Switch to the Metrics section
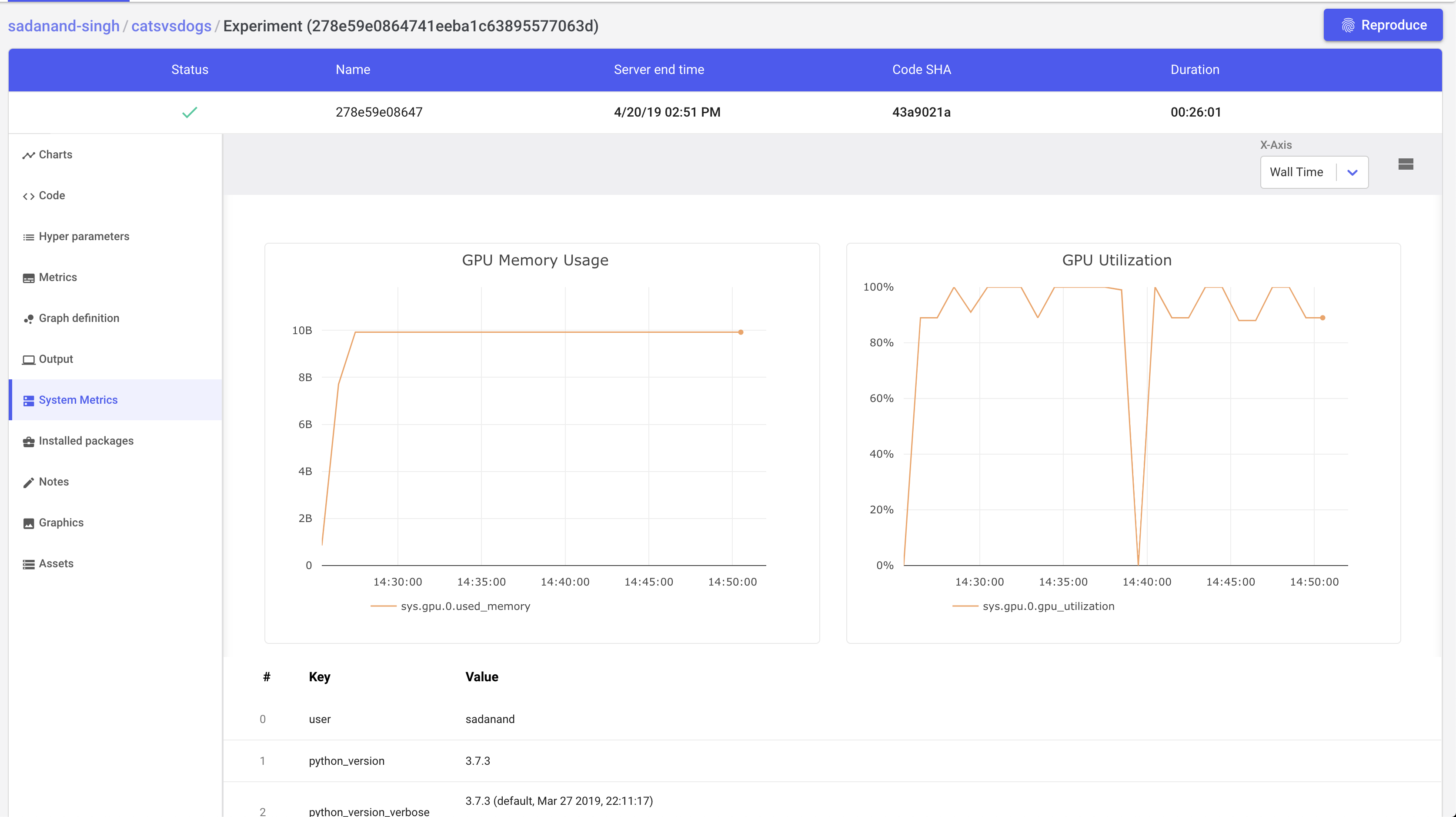1456x817 pixels. [116, 277]
